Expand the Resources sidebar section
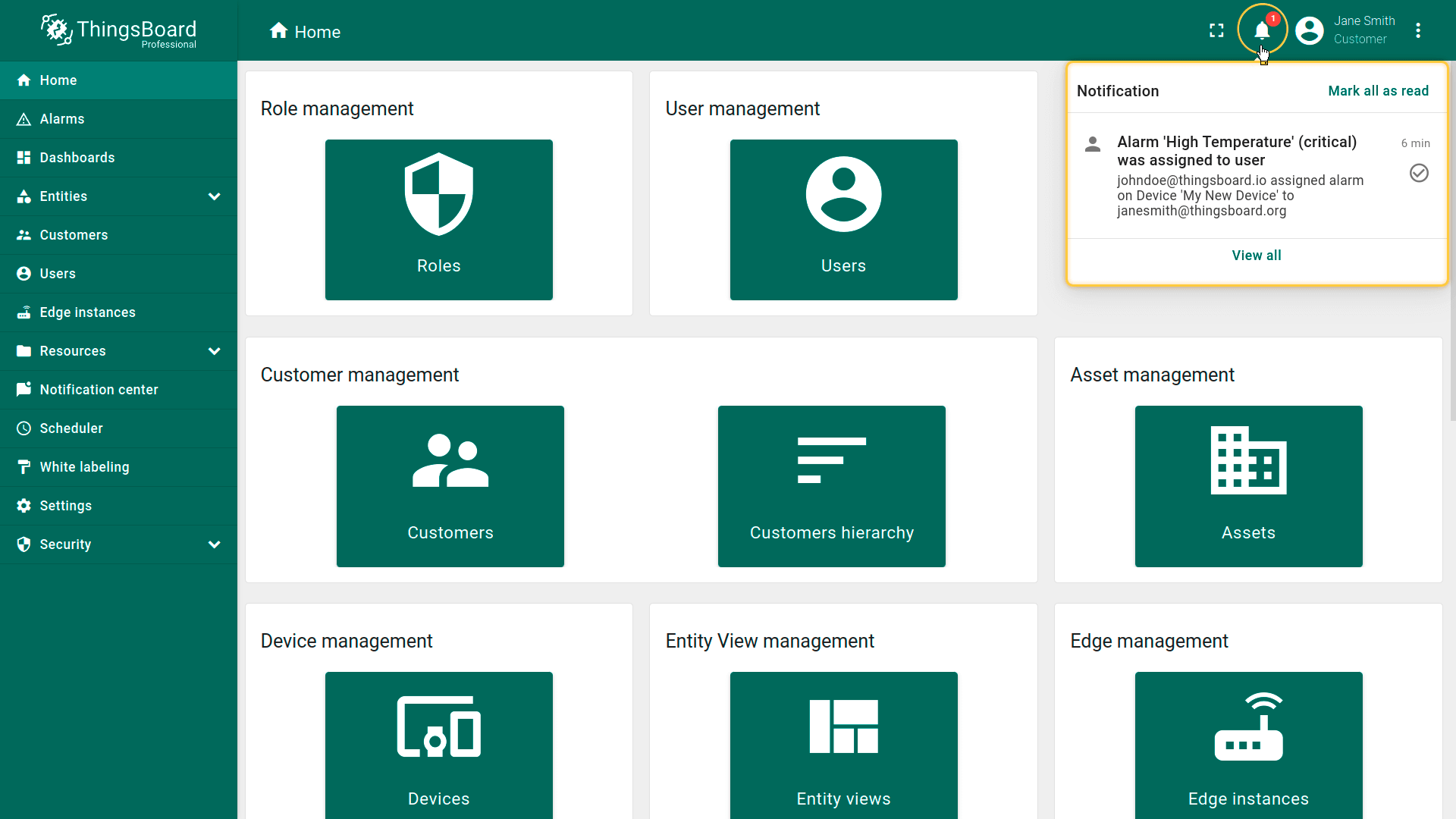 215,351
